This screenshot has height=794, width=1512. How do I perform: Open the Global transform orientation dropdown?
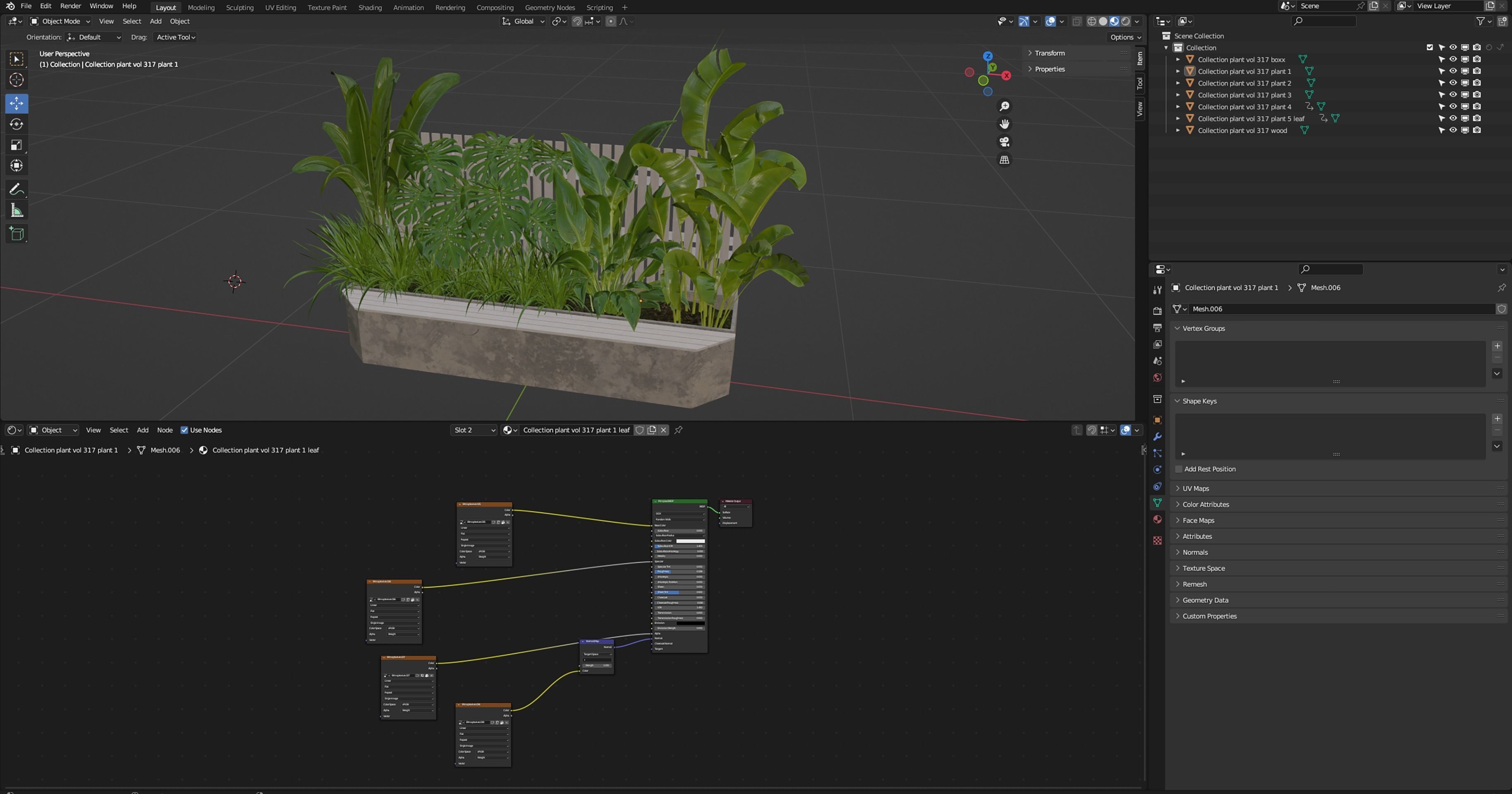point(523,21)
